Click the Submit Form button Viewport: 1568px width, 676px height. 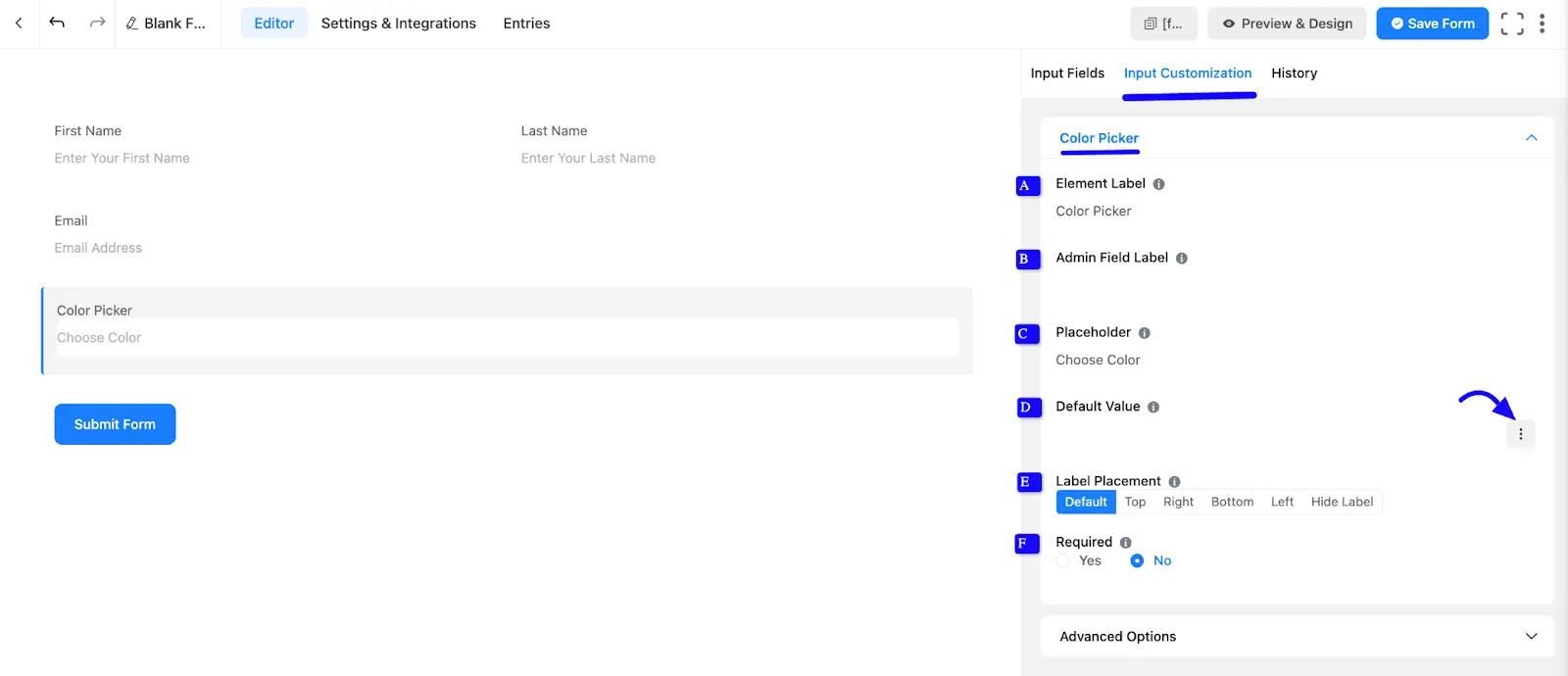[x=115, y=424]
